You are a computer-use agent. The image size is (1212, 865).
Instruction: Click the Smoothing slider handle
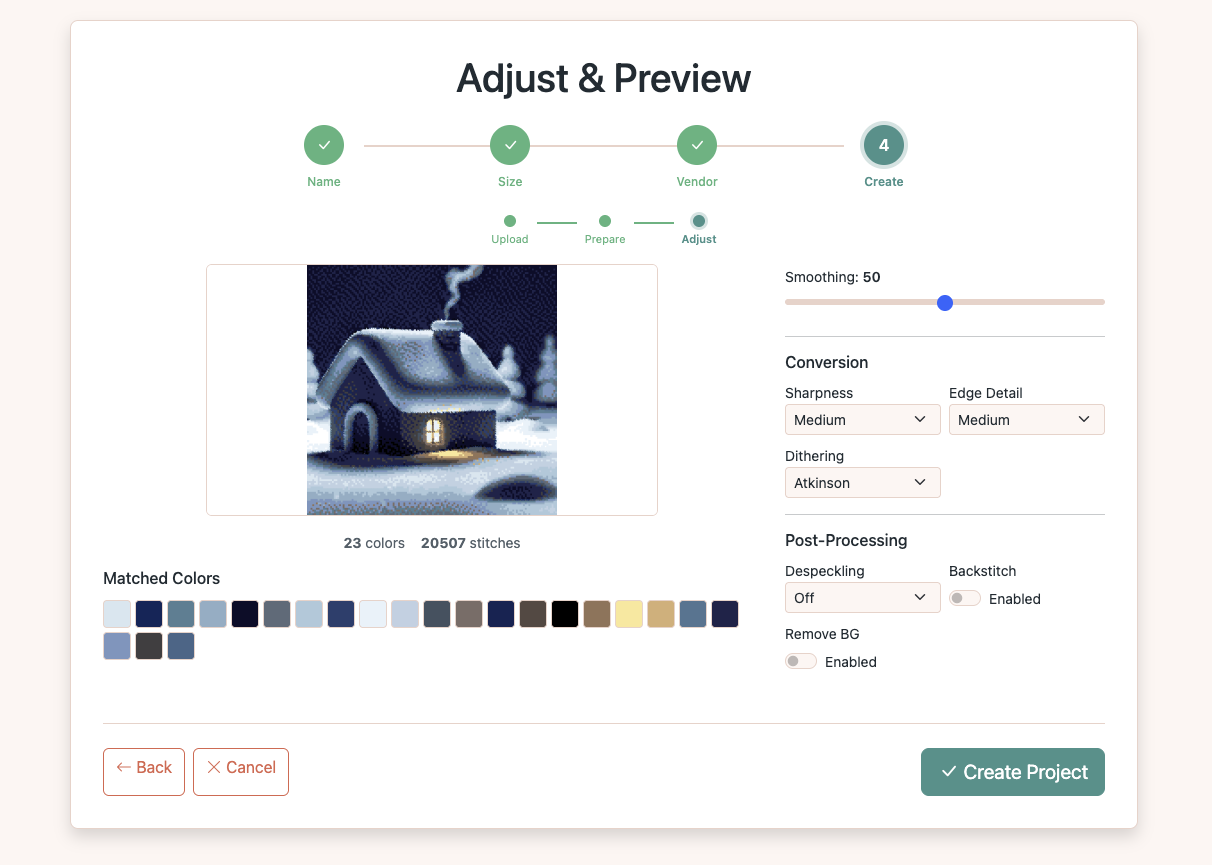coord(945,302)
